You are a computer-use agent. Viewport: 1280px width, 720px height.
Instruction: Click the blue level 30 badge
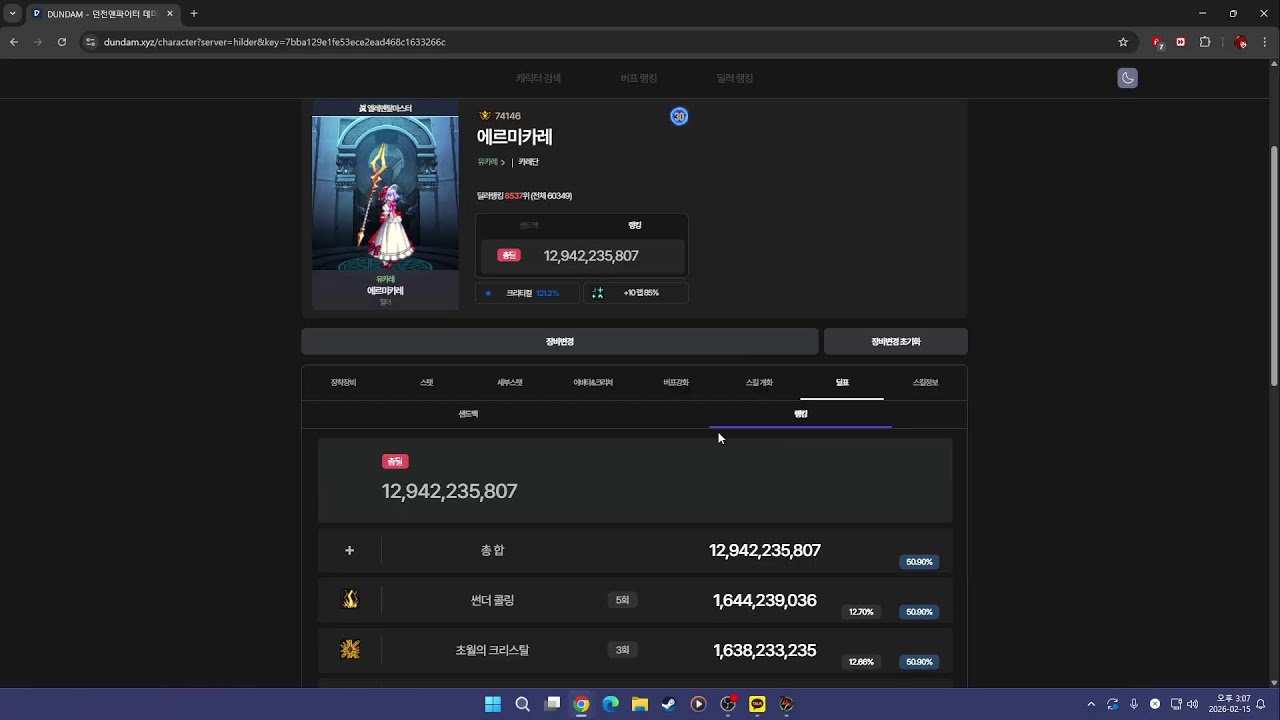click(679, 116)
